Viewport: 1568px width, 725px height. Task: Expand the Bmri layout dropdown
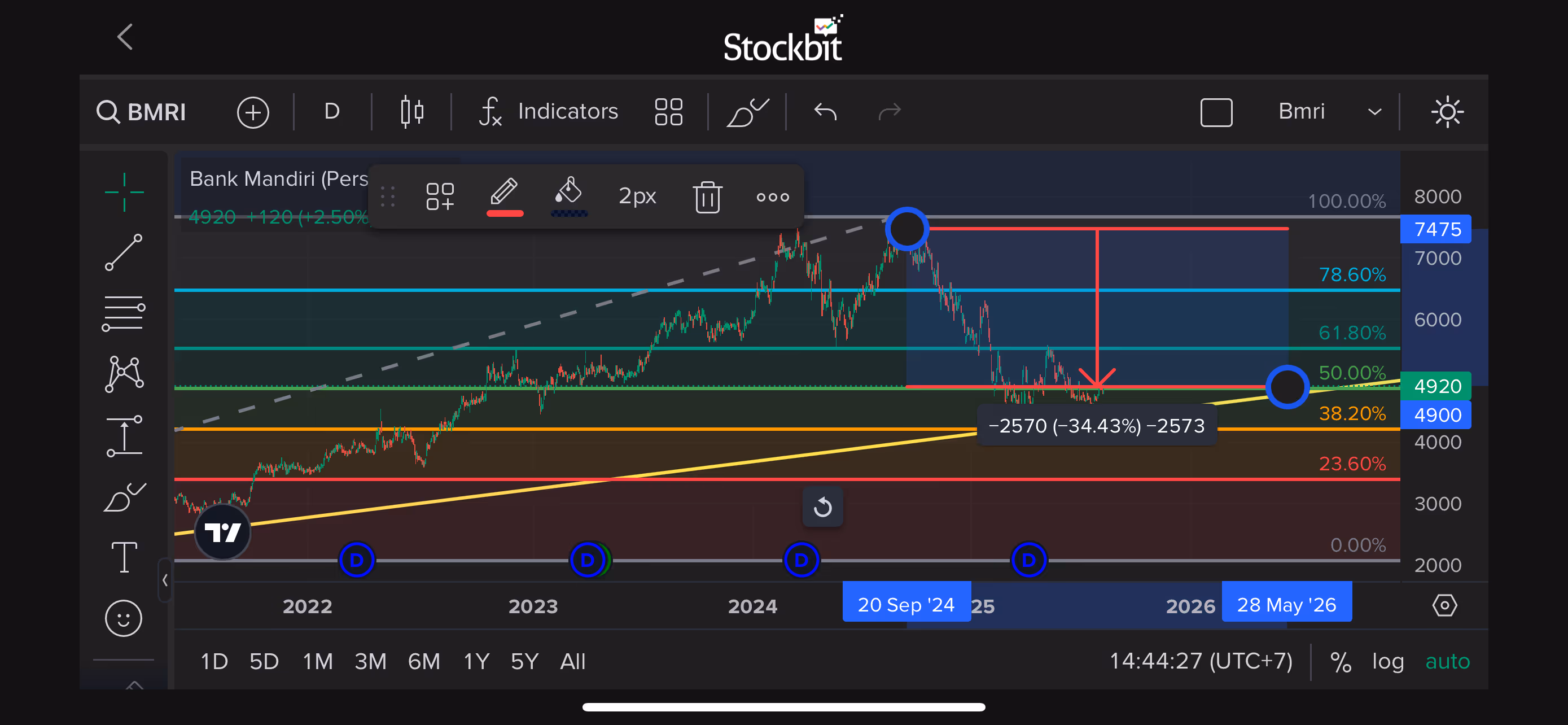coord(1374,112)
